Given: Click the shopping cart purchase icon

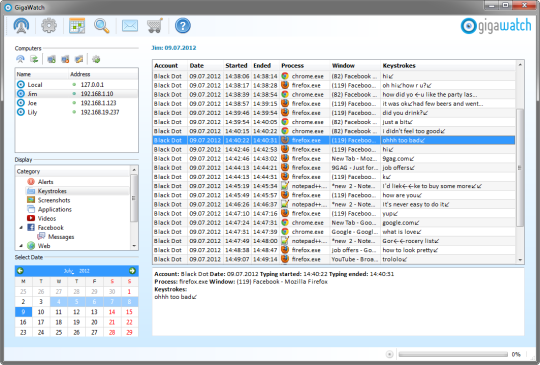Looking at the screenshot, I should 155,26.
